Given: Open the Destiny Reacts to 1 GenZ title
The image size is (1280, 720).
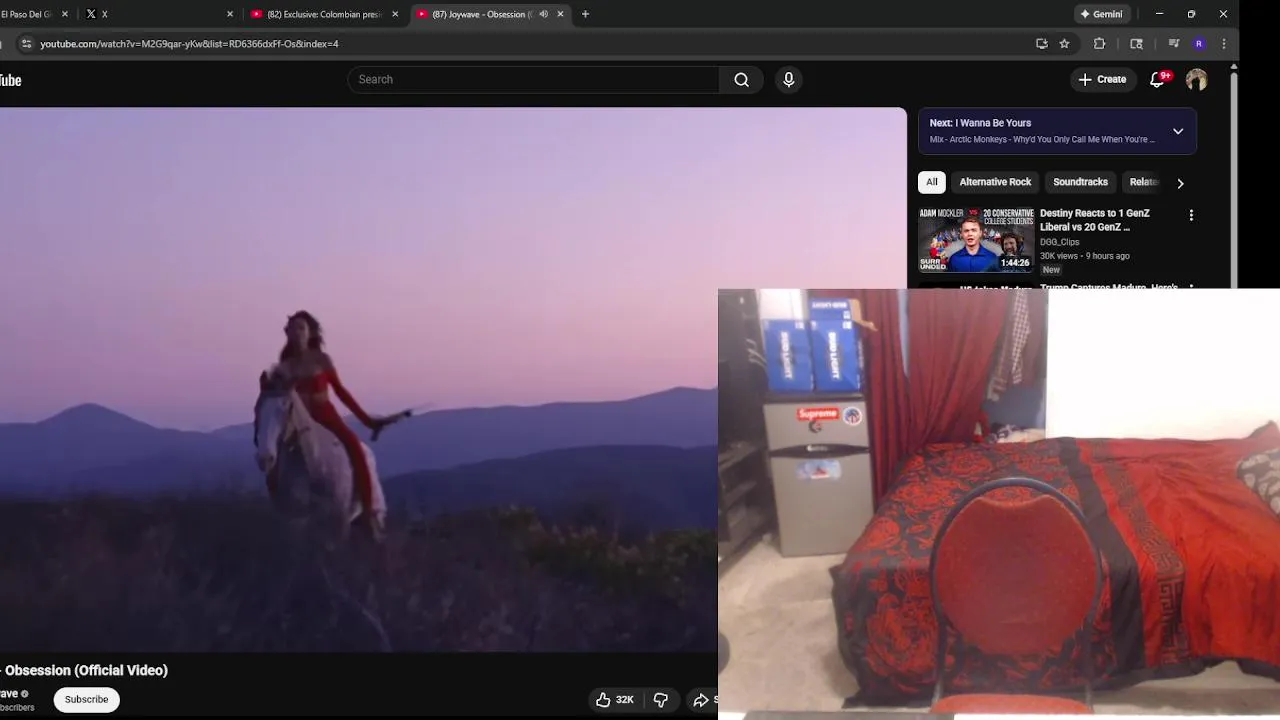Looking at the screenshot, I should tap(1095, 220).
